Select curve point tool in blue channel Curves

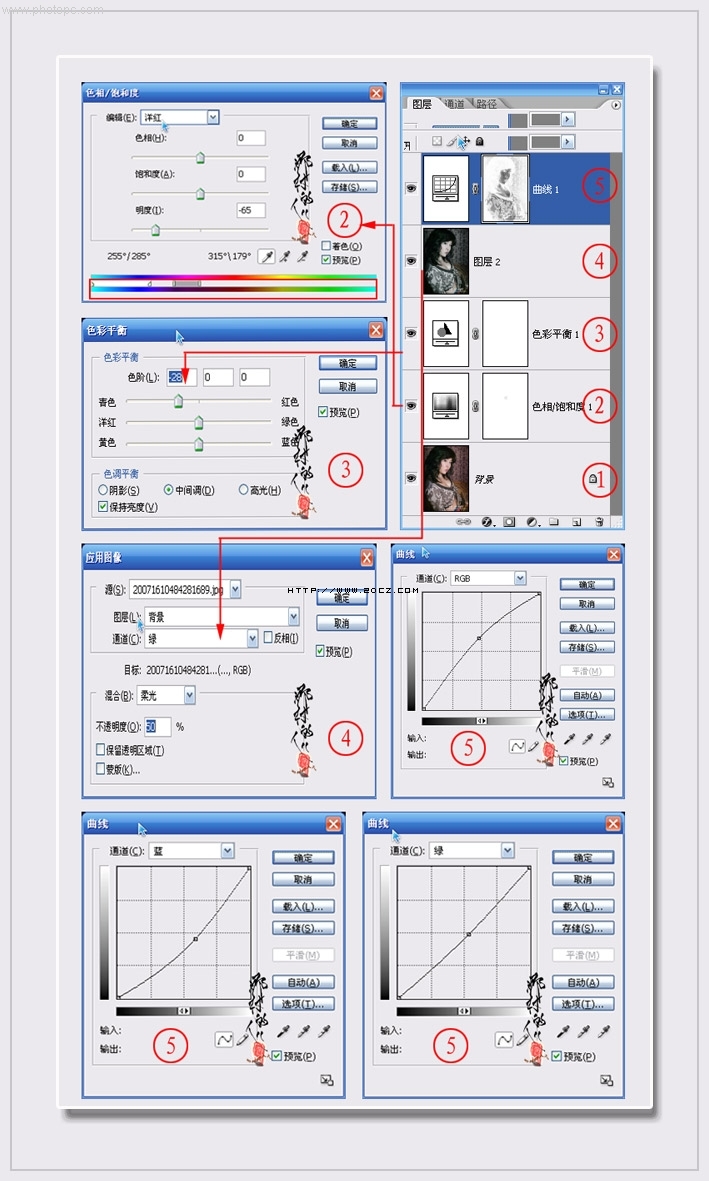coord(224,1040)
